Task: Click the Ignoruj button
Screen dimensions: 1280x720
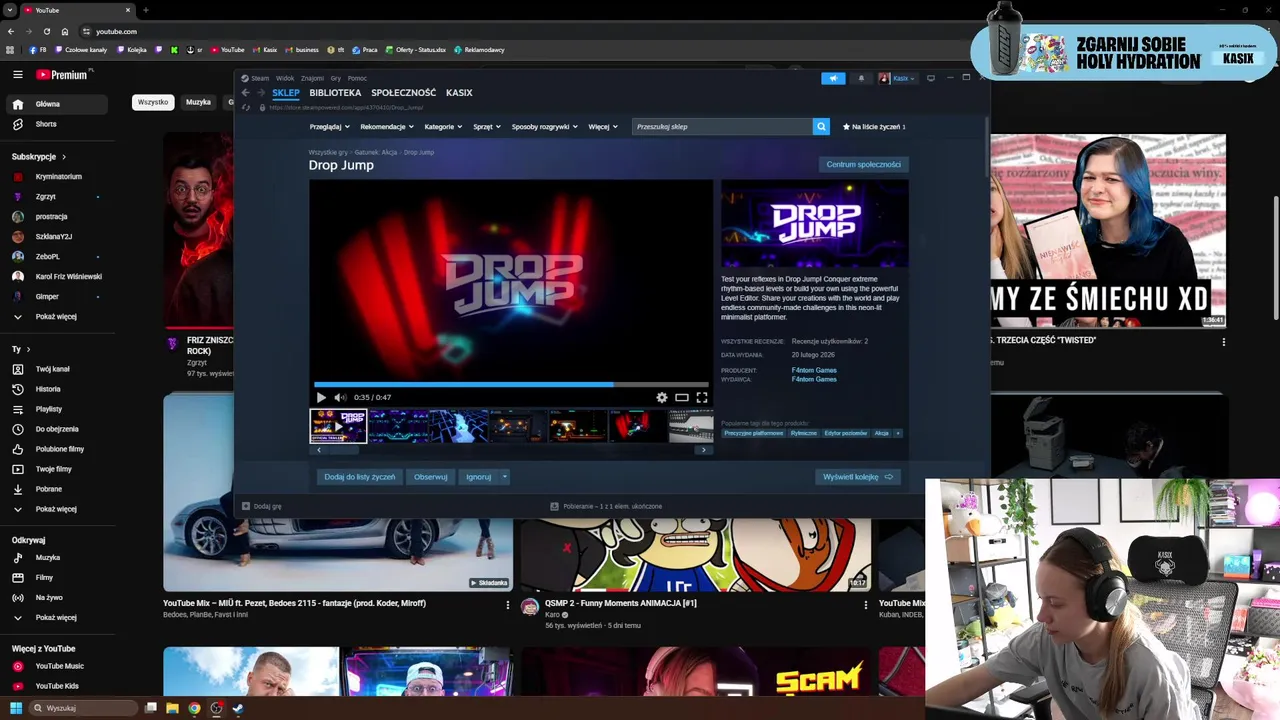Action: pos(478,477)
